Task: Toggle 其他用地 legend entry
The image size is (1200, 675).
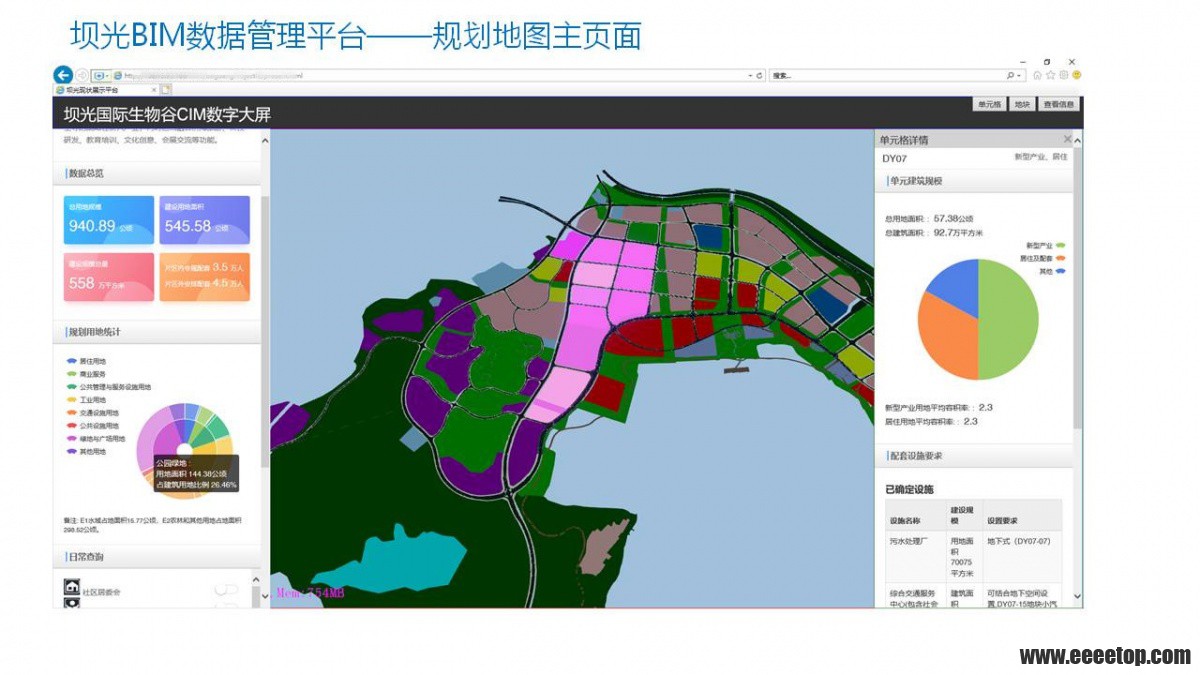Action: pyautogui.click(x=86, y=452)
